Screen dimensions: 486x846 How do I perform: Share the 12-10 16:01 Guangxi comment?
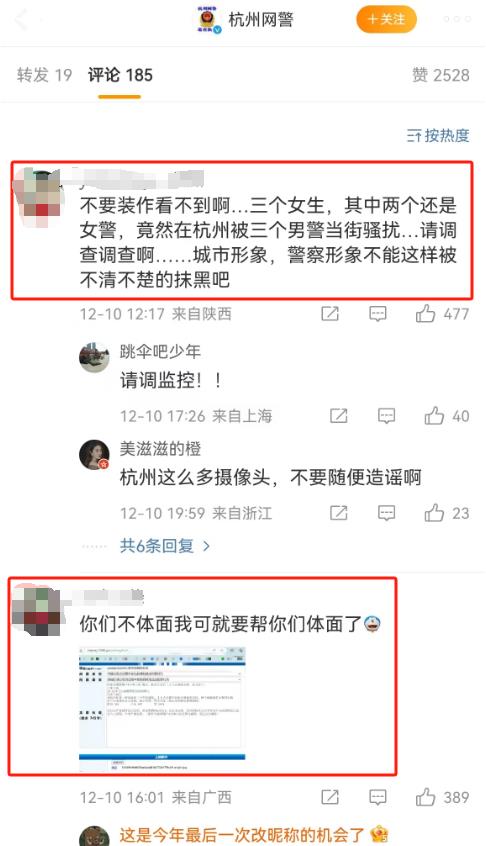coord(330,797)
